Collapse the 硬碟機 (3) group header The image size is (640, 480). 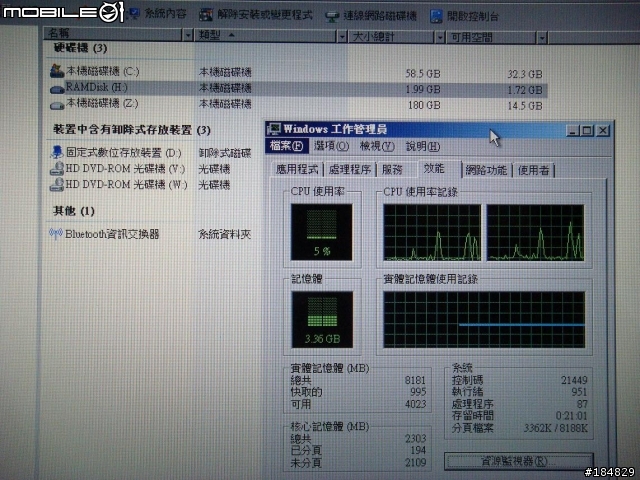coord(80,48)
